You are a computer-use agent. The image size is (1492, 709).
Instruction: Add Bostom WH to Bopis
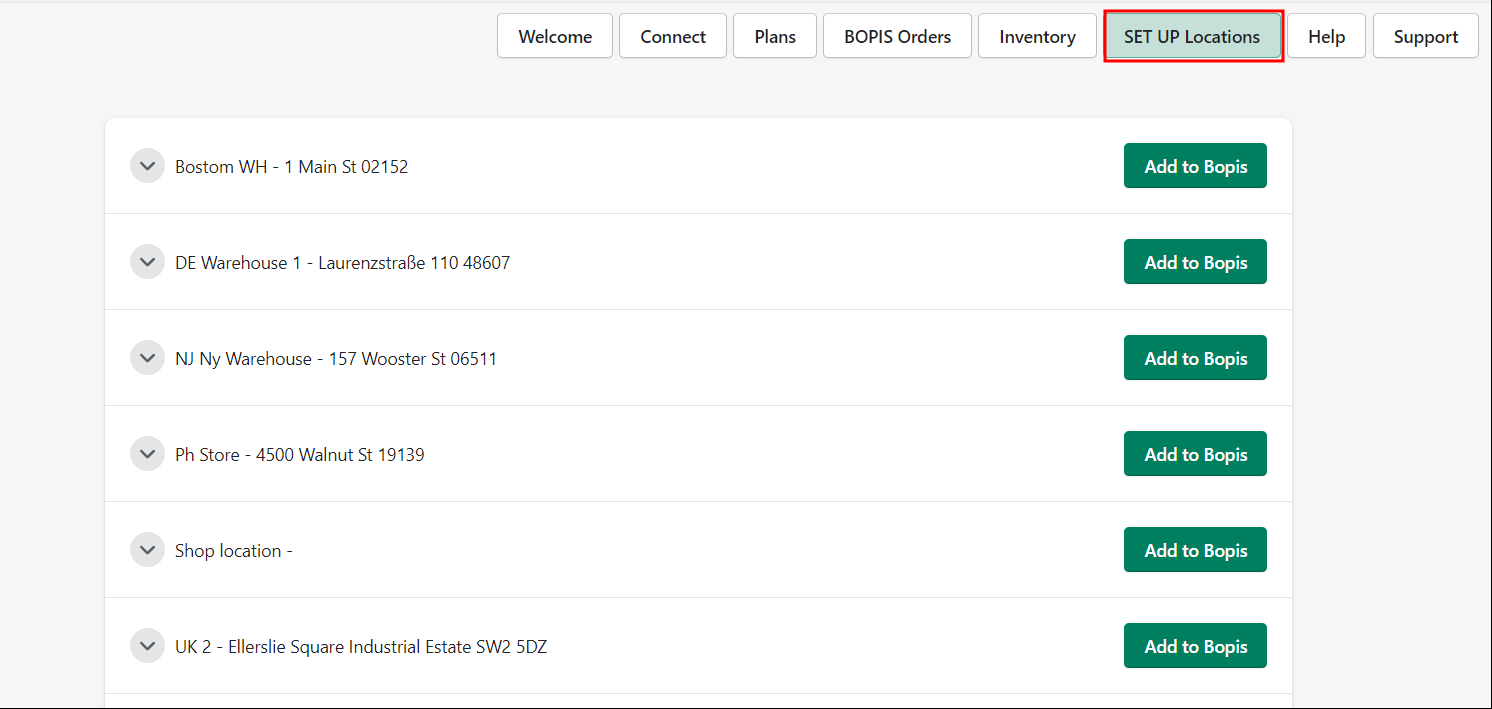(1195, 166)
